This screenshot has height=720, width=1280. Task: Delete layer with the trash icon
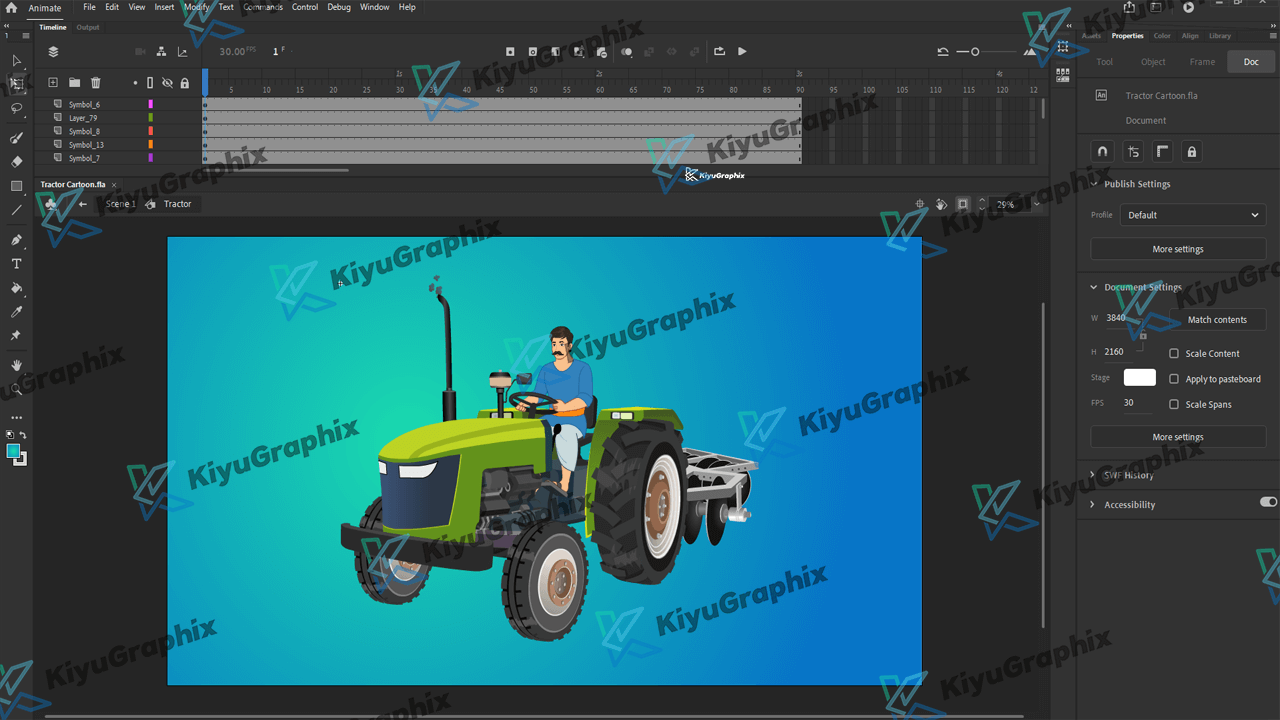point(96,83)
